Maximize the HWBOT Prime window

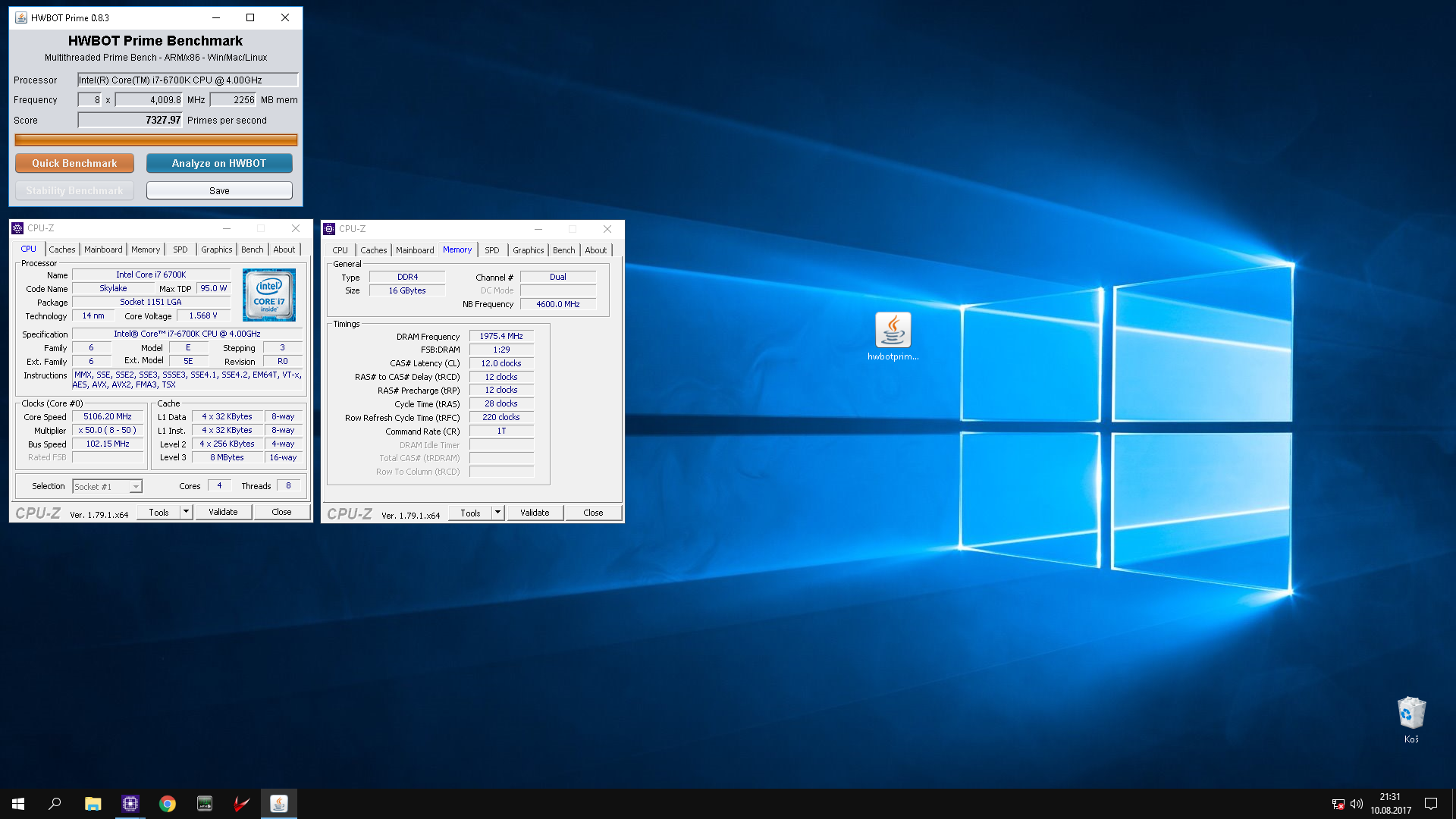(x=250, y=17)
